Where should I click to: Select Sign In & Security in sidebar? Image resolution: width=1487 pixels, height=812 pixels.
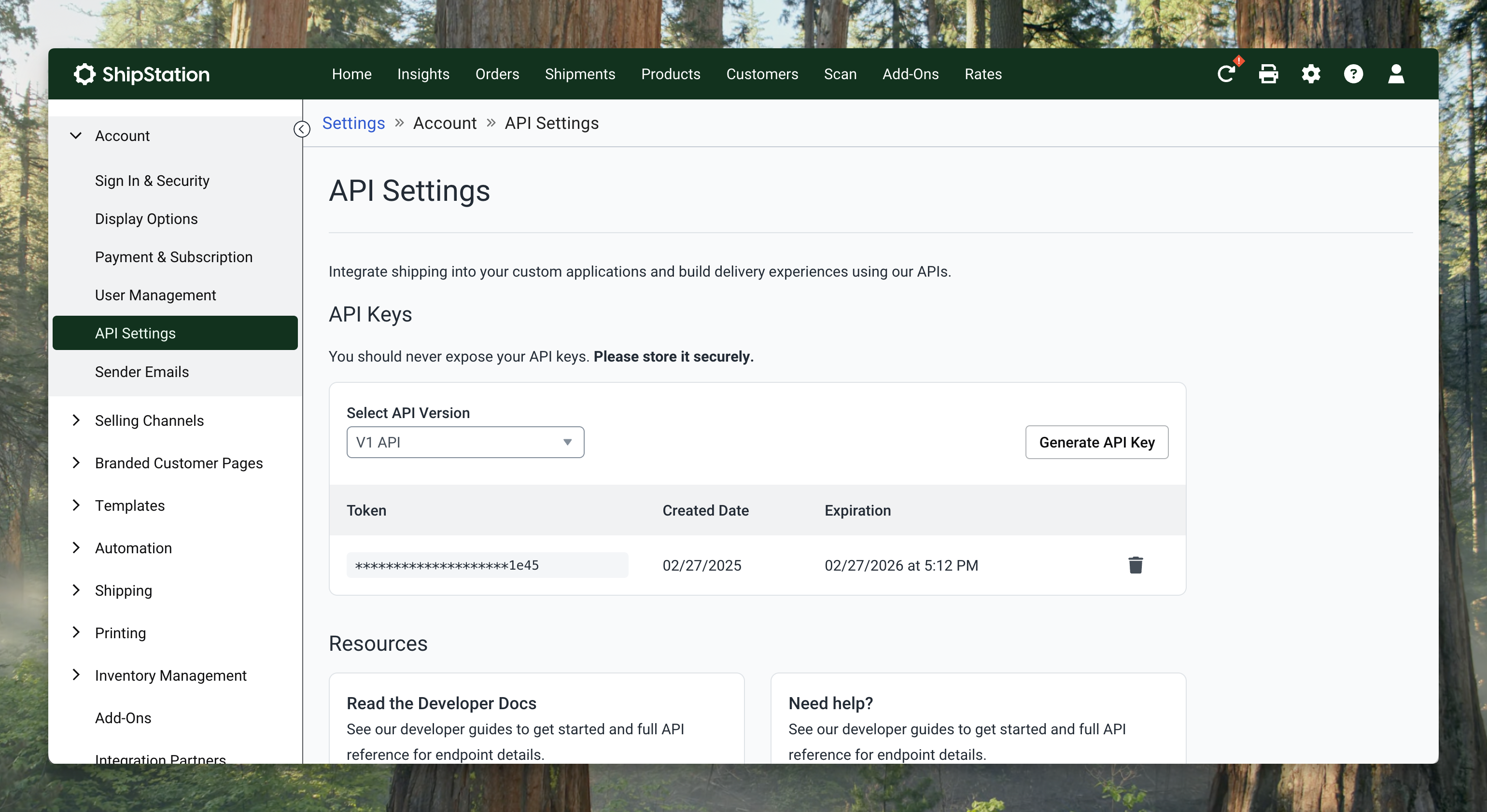pos(153,181)
